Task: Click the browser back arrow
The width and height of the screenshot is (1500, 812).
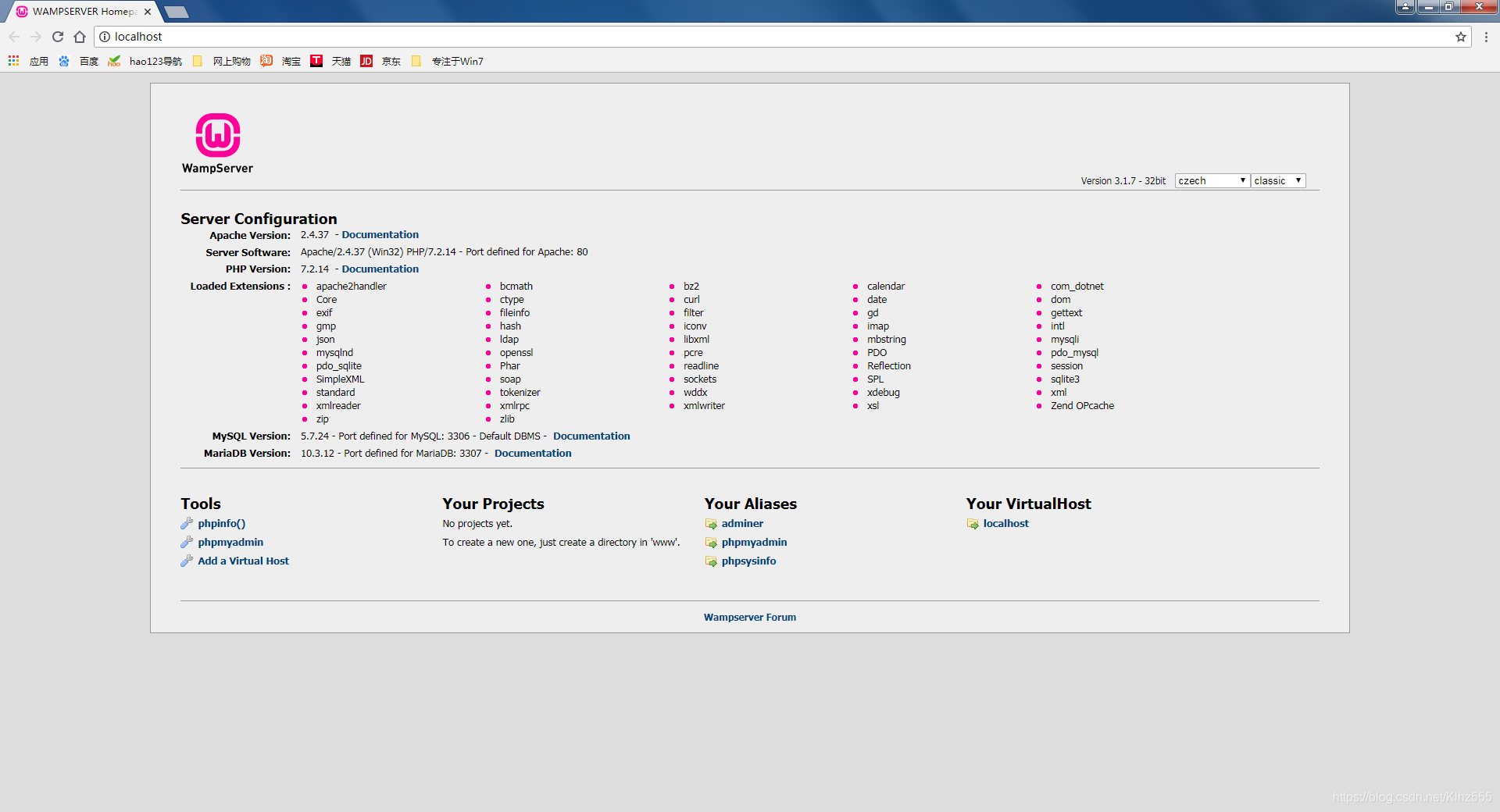Action: click(x=14, y=37)
